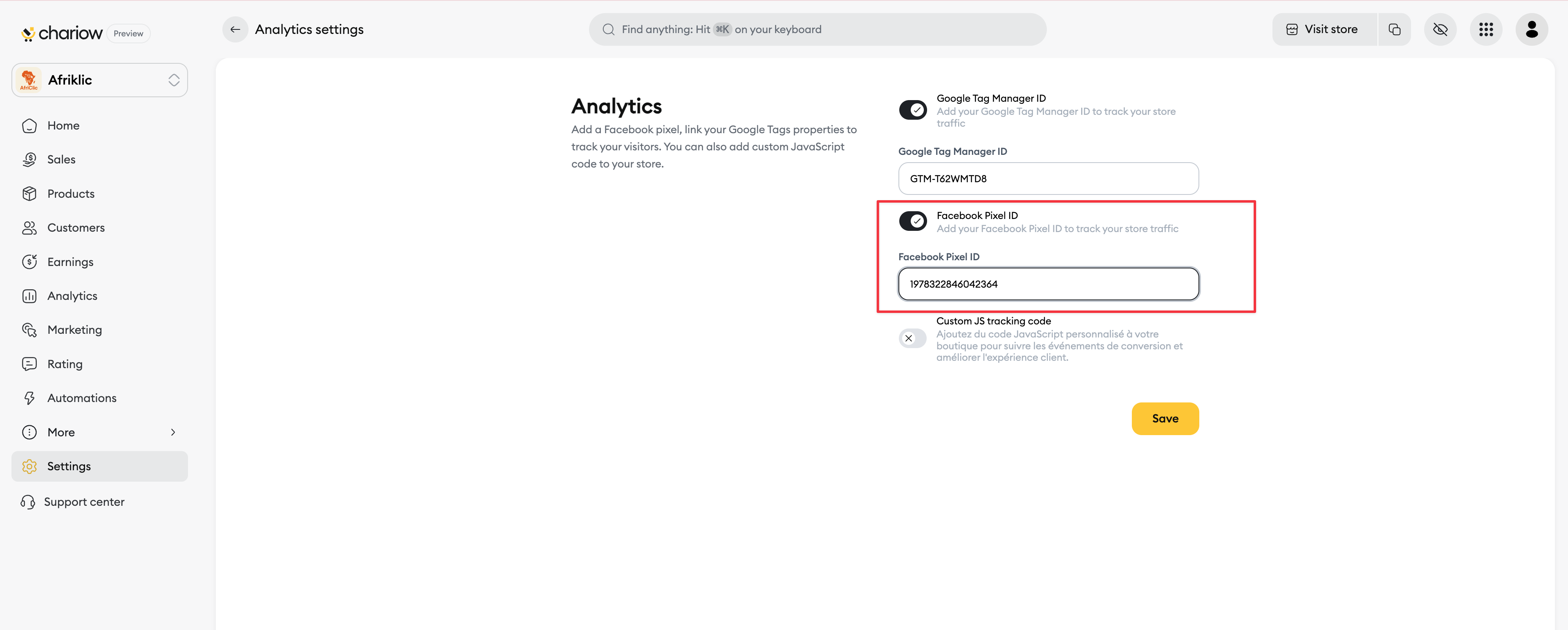The height and width of the screenshot is (630, 1568).
Task: Open the apps grid menu icon
Action: [1486, 29]
